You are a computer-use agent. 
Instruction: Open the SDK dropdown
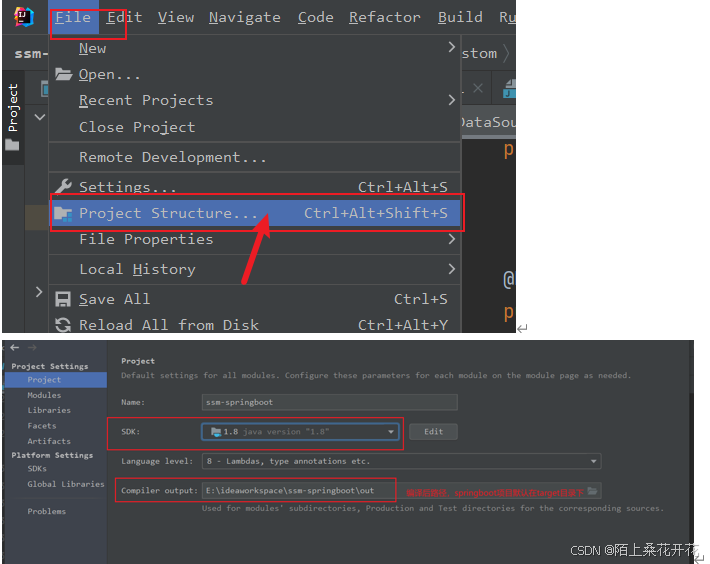coord(300,431)
